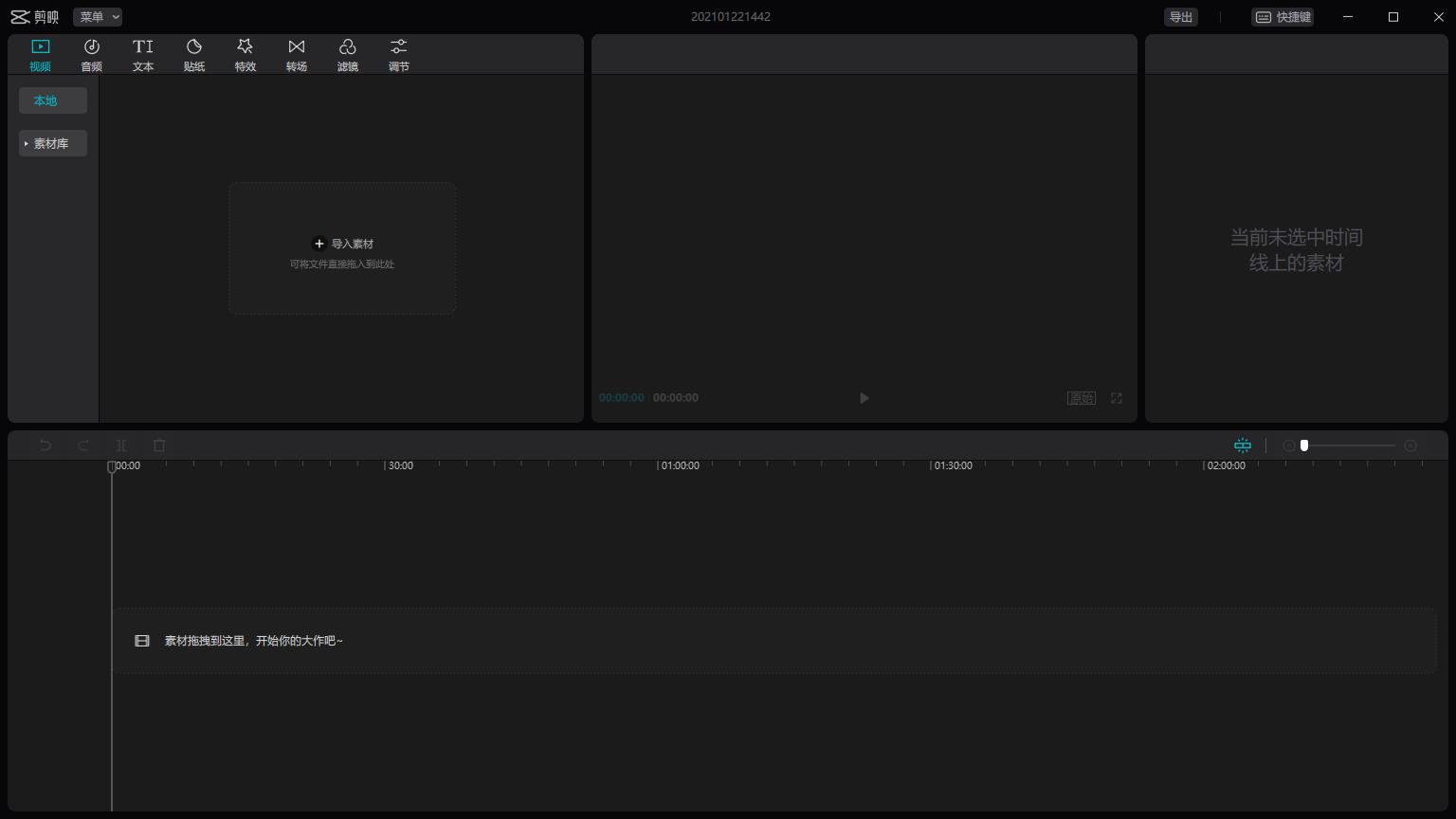Open the 菜单 dropdown menu

click(x=98, y=17)
